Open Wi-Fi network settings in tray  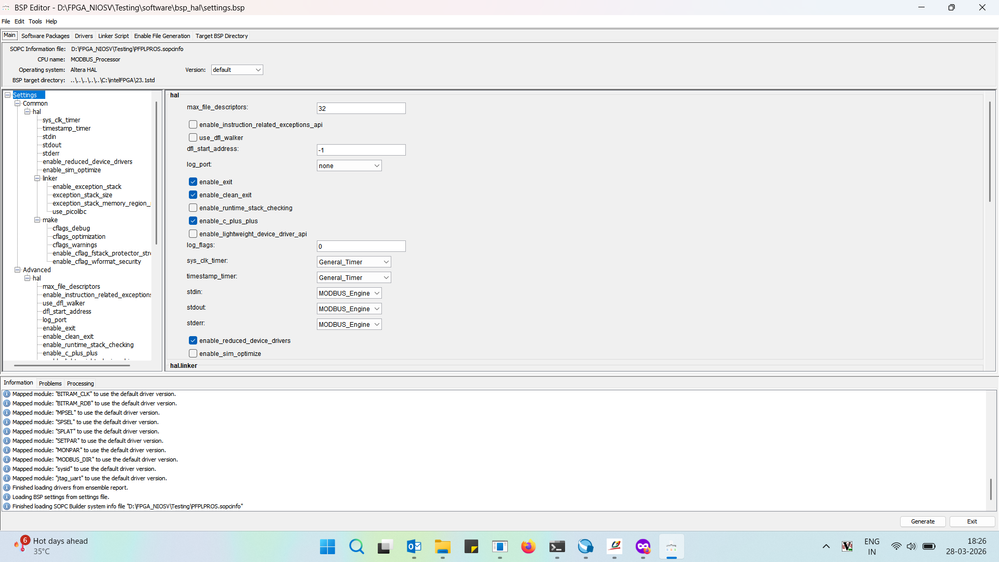tap(896, 547)
